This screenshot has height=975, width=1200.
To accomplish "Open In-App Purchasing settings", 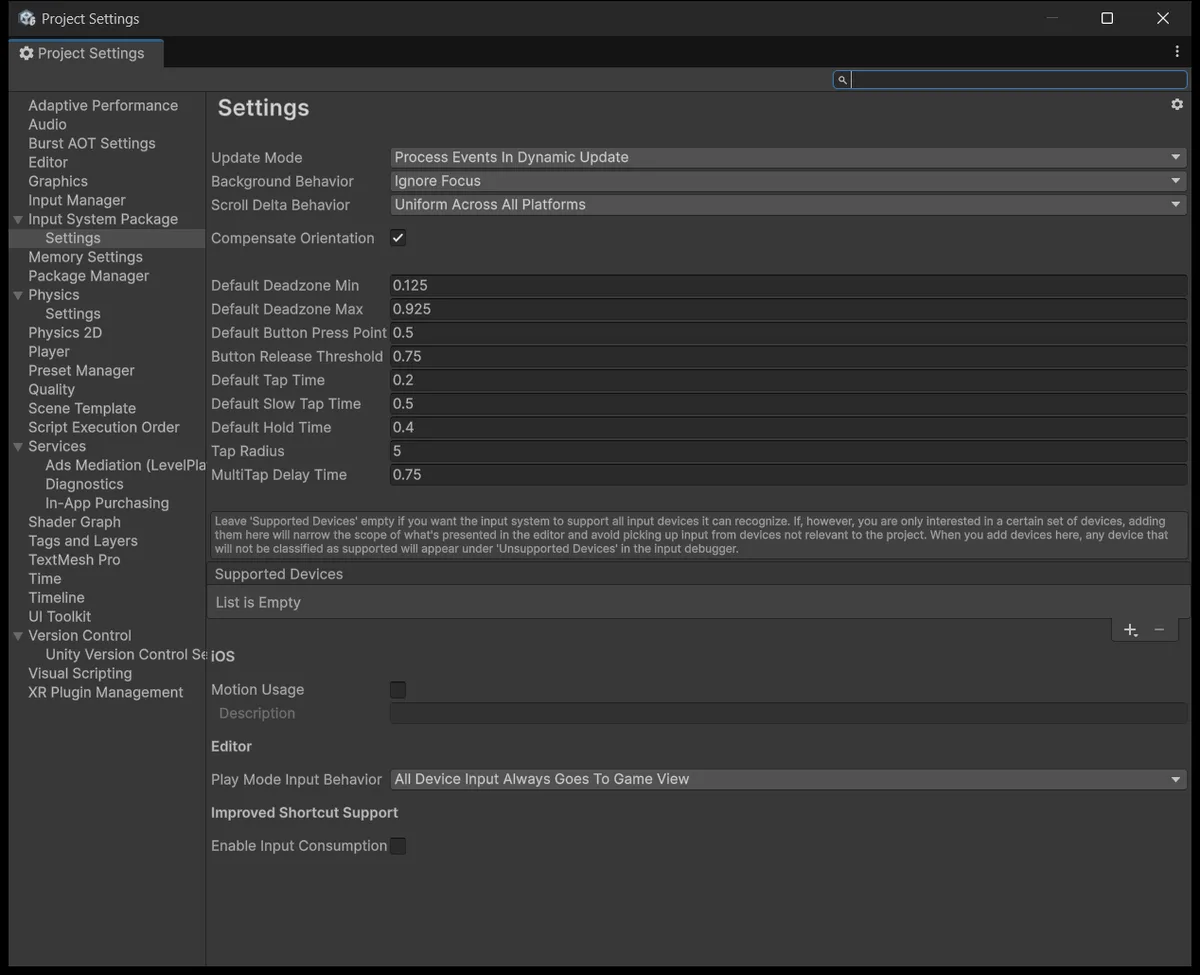I will point(107,503).
